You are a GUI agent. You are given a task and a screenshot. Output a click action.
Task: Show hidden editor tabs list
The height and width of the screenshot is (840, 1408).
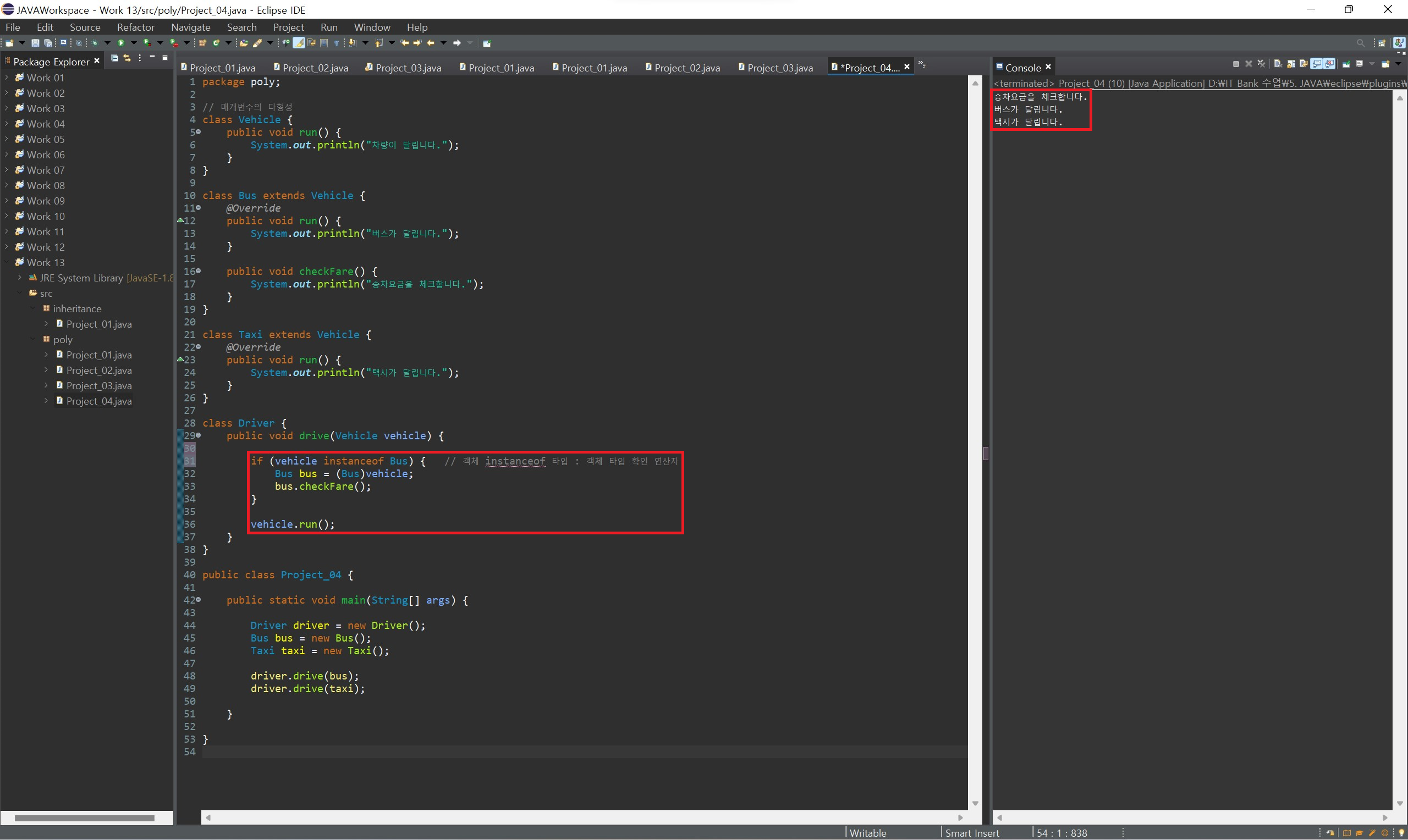(x=922, y=64)
